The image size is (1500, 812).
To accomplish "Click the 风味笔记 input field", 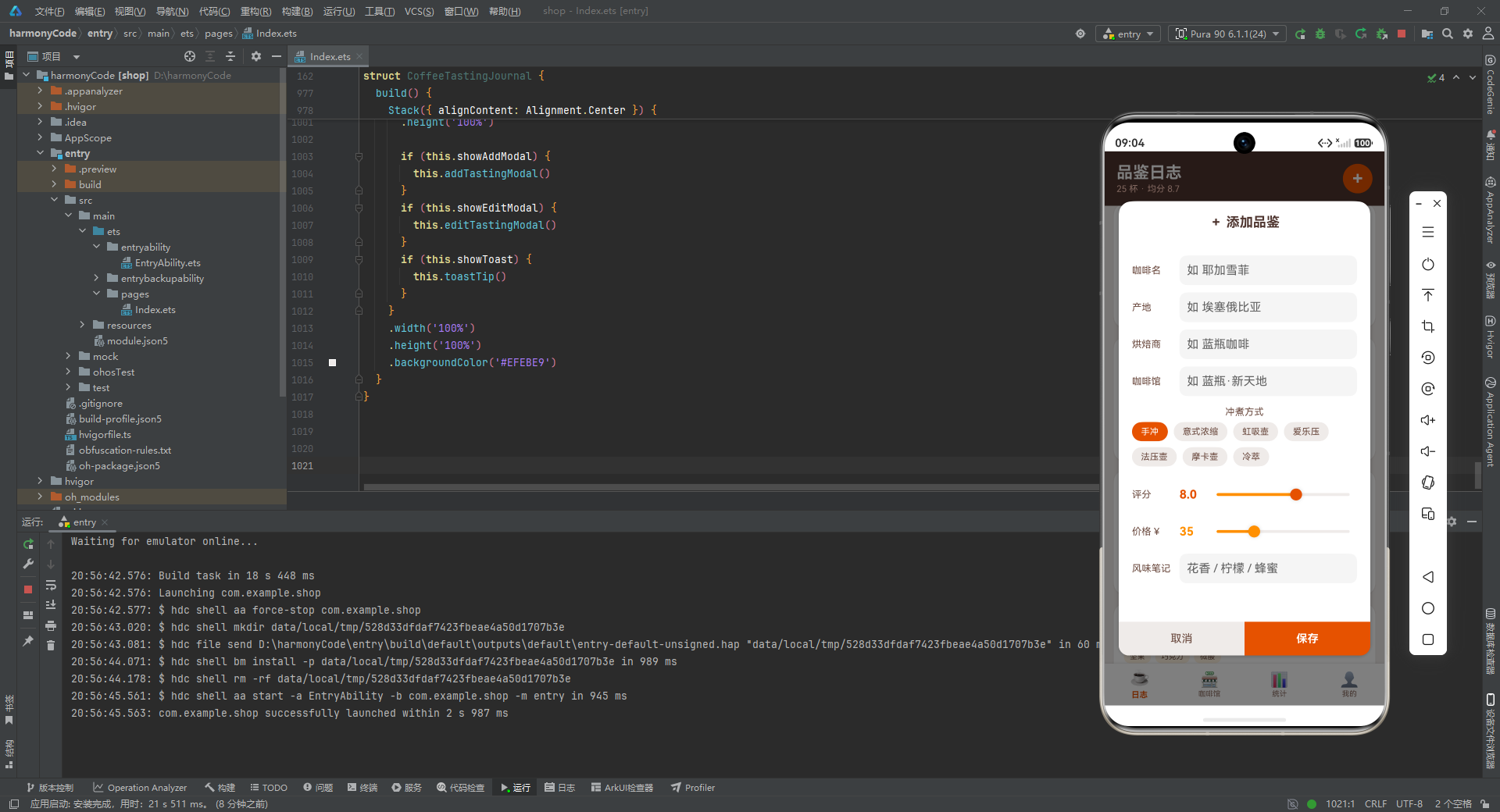I will 1267,568.
